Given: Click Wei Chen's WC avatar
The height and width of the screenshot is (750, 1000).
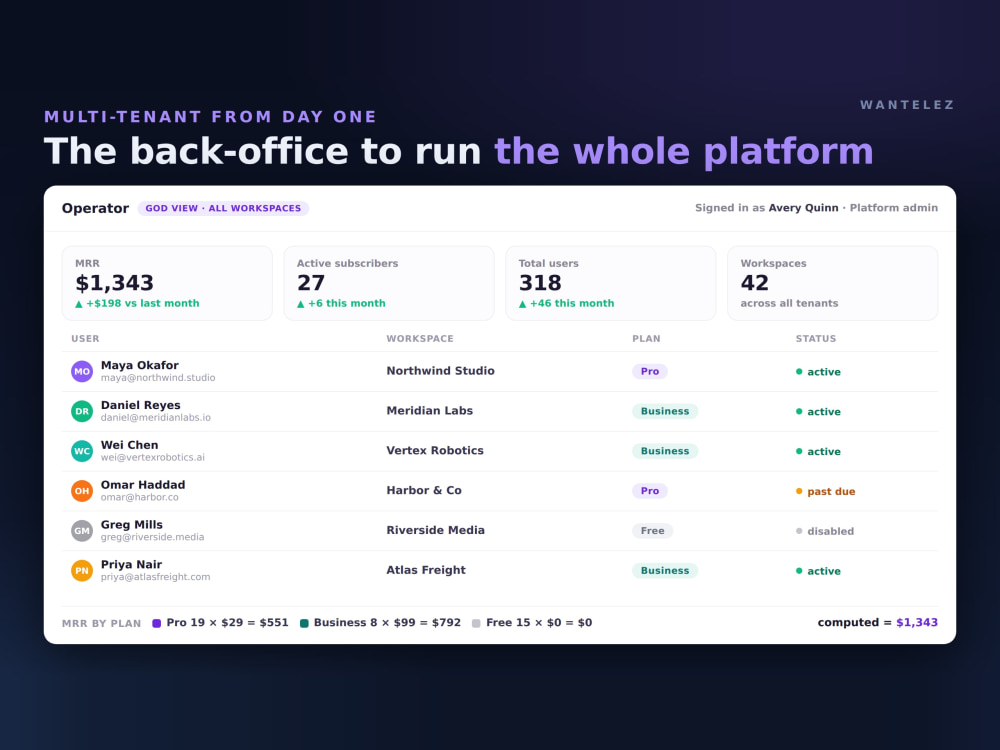Looking at the screenshot, I should pyautogui.click(x=82, y=451).
